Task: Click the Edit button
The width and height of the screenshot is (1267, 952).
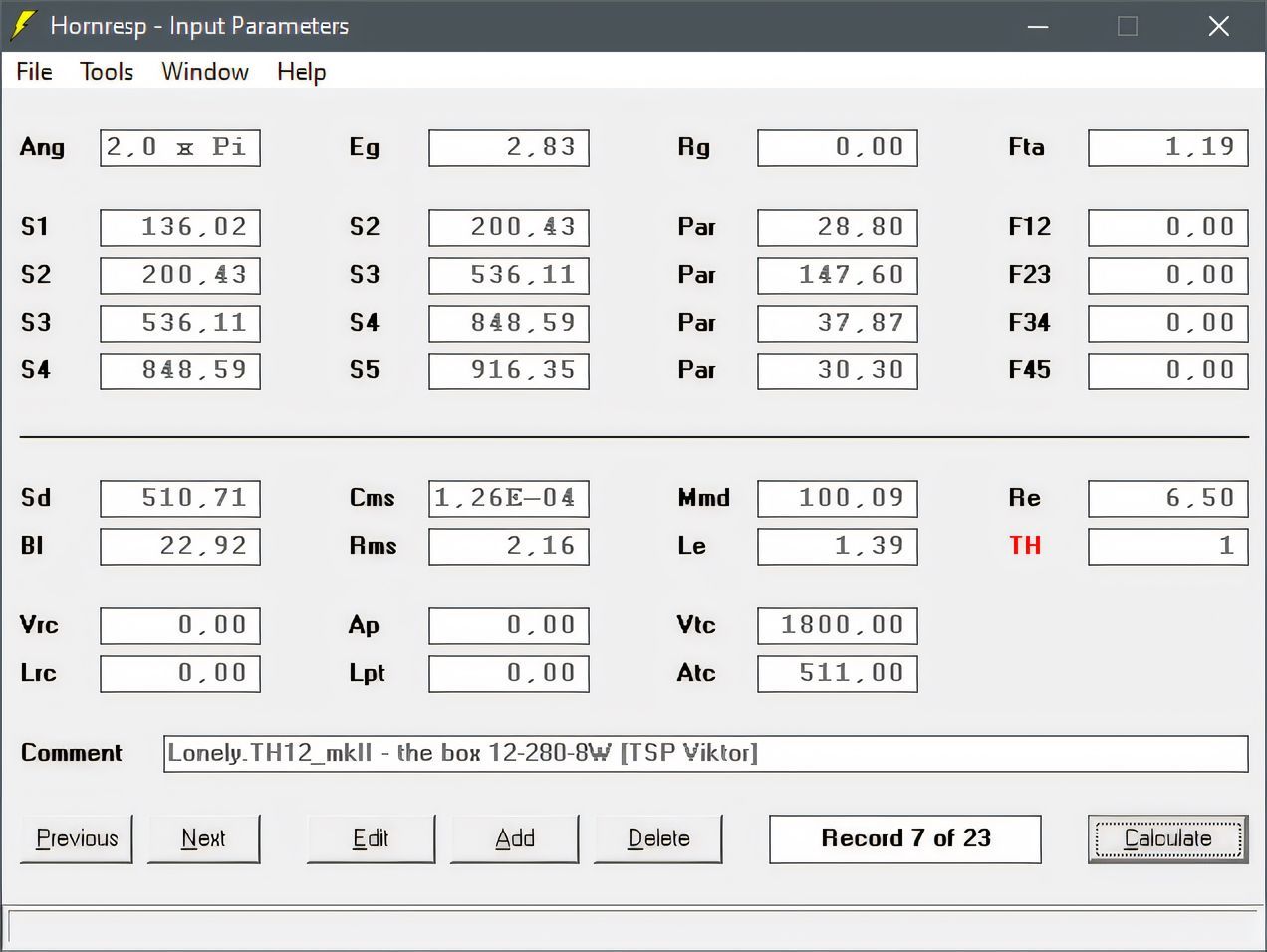Action: [371, 838]
